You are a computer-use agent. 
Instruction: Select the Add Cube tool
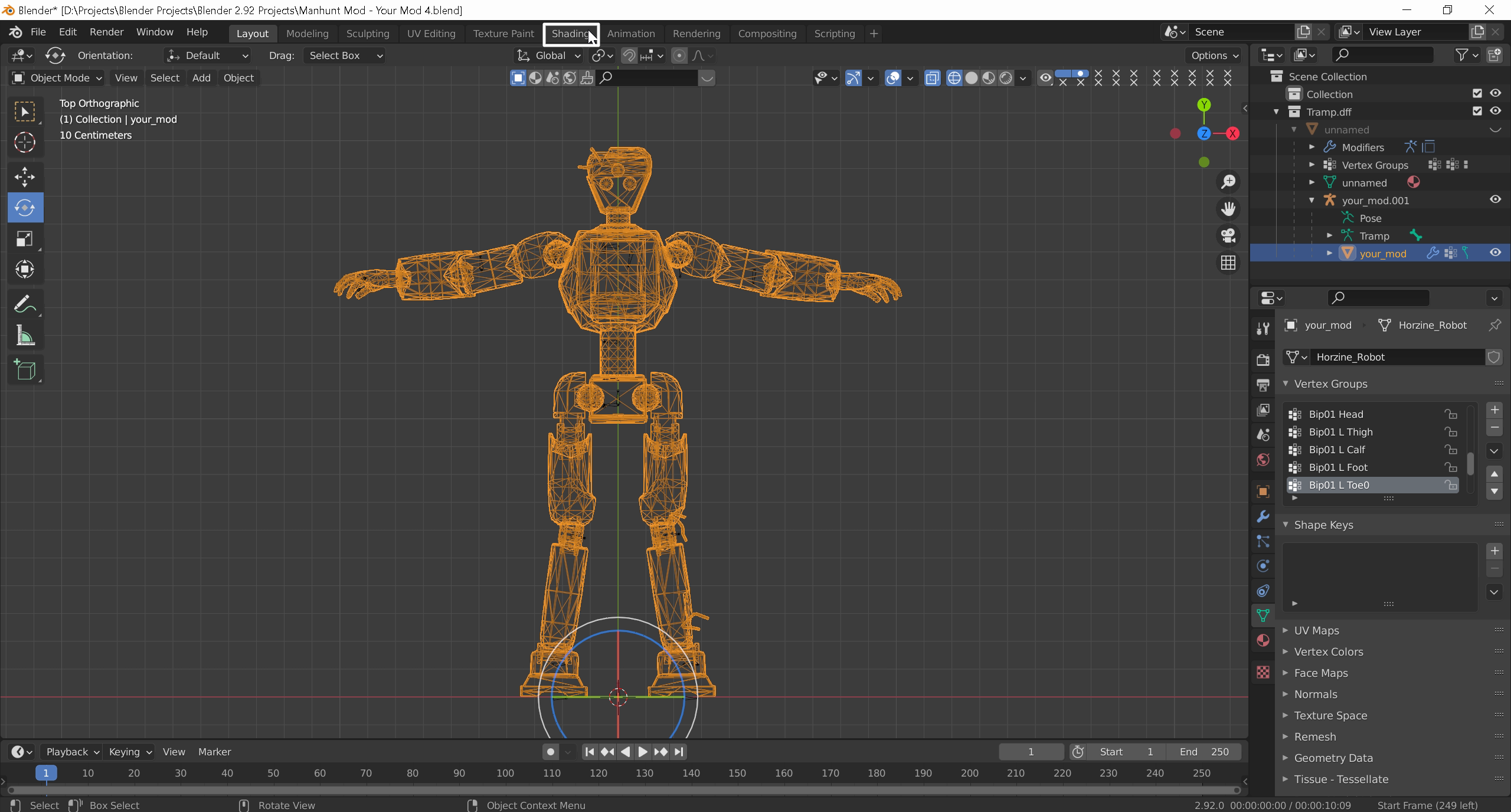click(25, 370)
